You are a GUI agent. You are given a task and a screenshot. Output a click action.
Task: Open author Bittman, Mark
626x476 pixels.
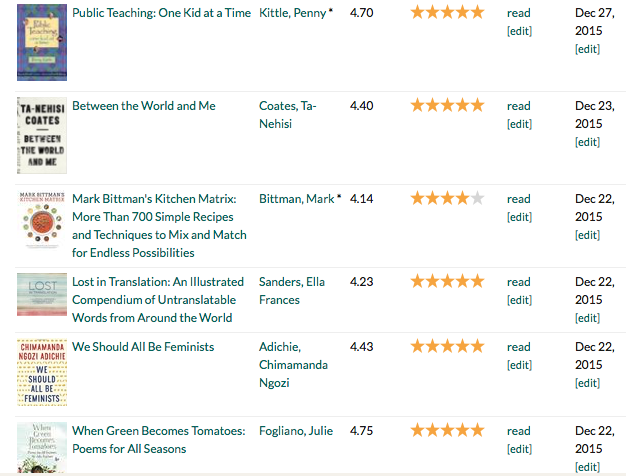296,199
